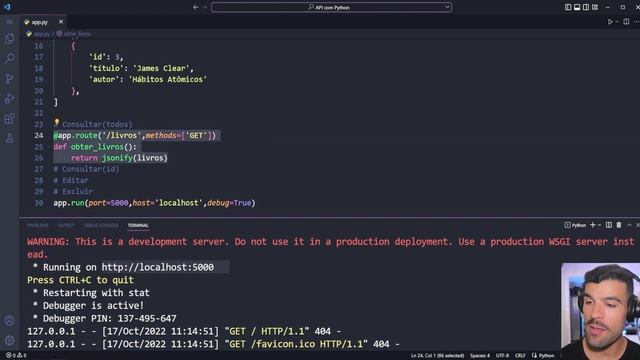Viewport: 640px width, 360px height.
Task: Change the Spaces: 4 indentation setting
Action: tap(480, 356)
